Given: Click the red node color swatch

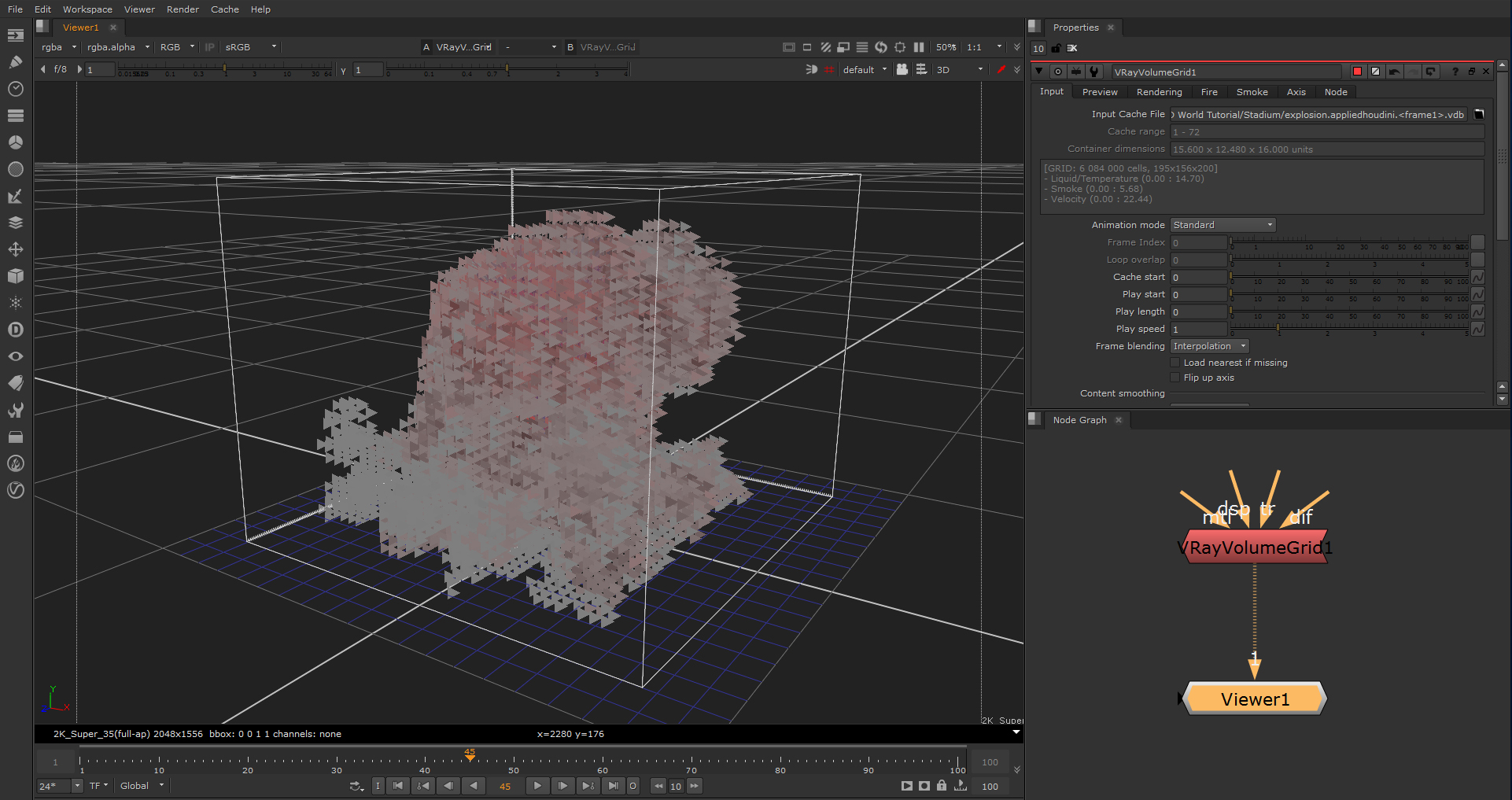Looking at the screenshot, I should pyautogui.click(x=1357, y=72).
